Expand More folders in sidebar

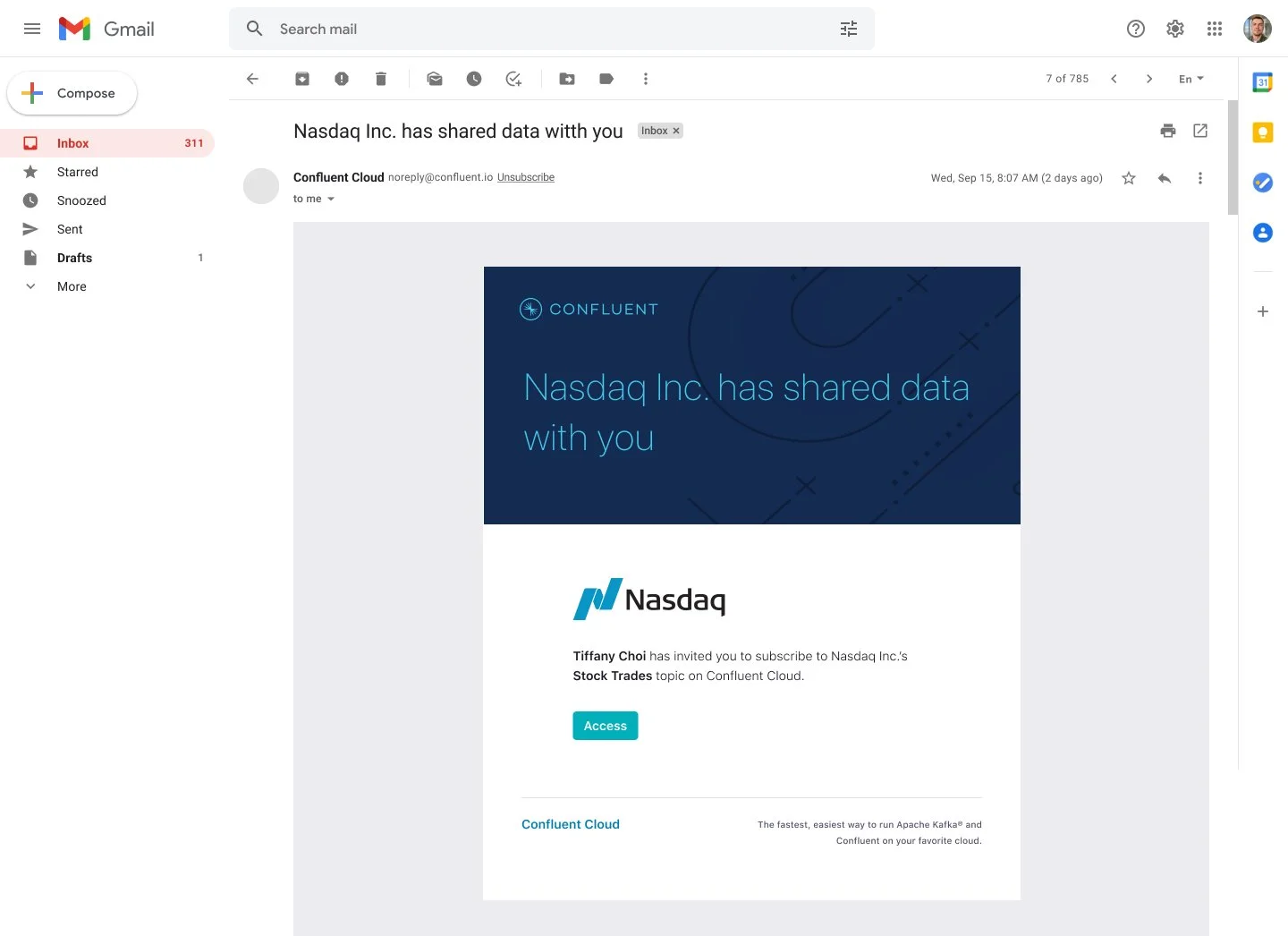point(72,286)
